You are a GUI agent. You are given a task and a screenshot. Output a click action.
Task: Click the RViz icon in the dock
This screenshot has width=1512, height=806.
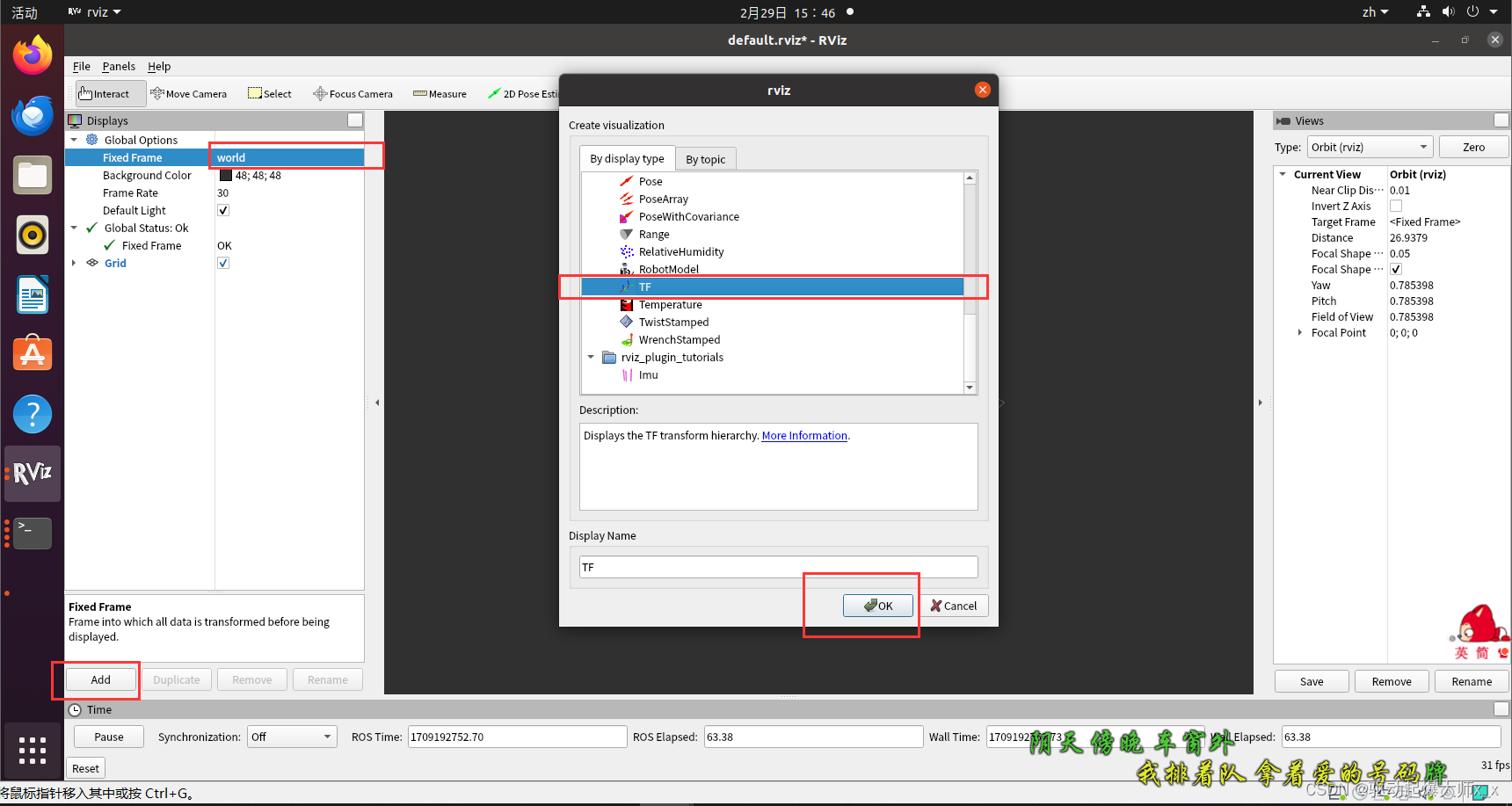coord(32,473)
